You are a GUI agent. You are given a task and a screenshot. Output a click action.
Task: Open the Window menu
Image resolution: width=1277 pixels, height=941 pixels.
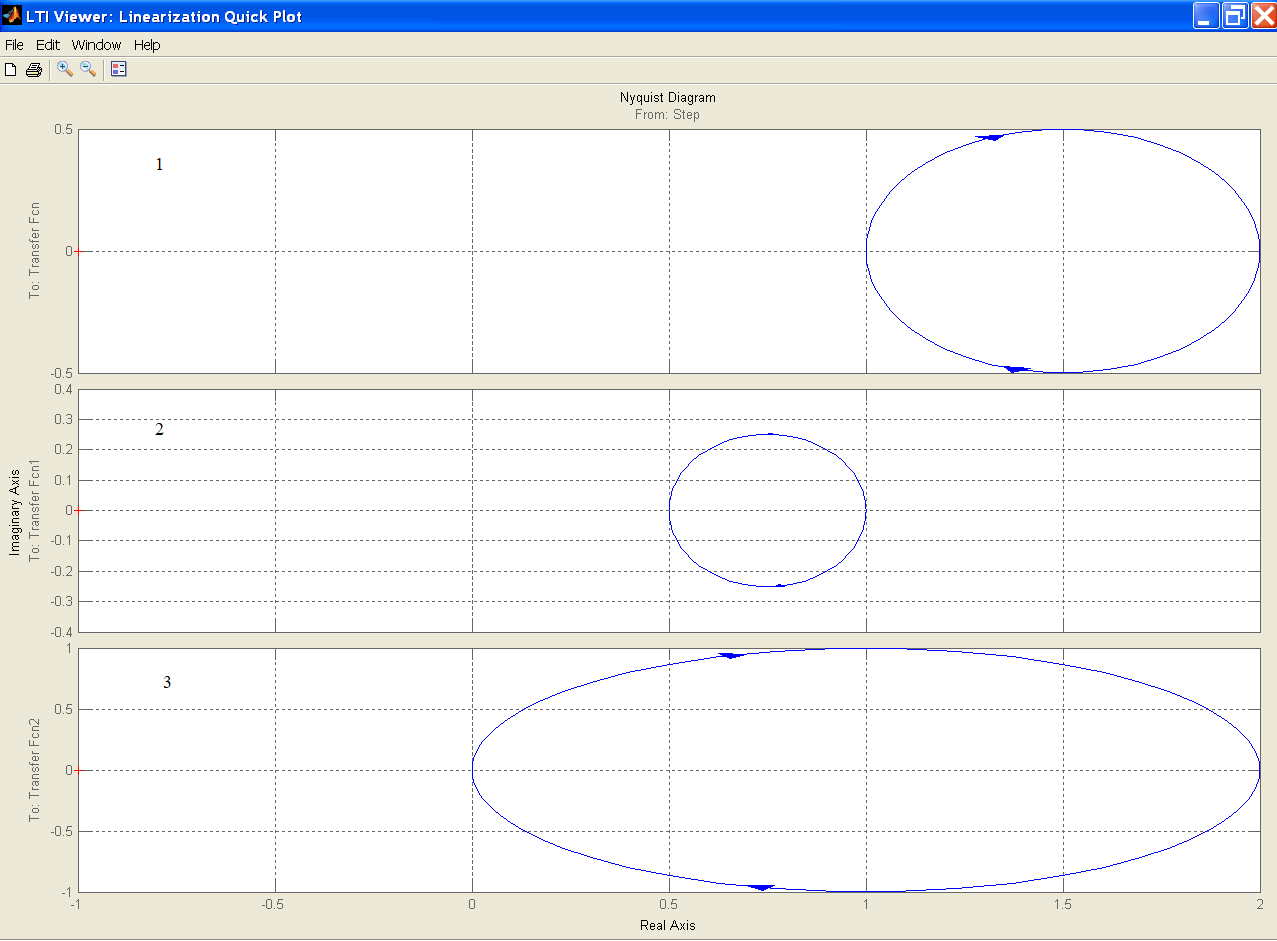click(96, 45)
